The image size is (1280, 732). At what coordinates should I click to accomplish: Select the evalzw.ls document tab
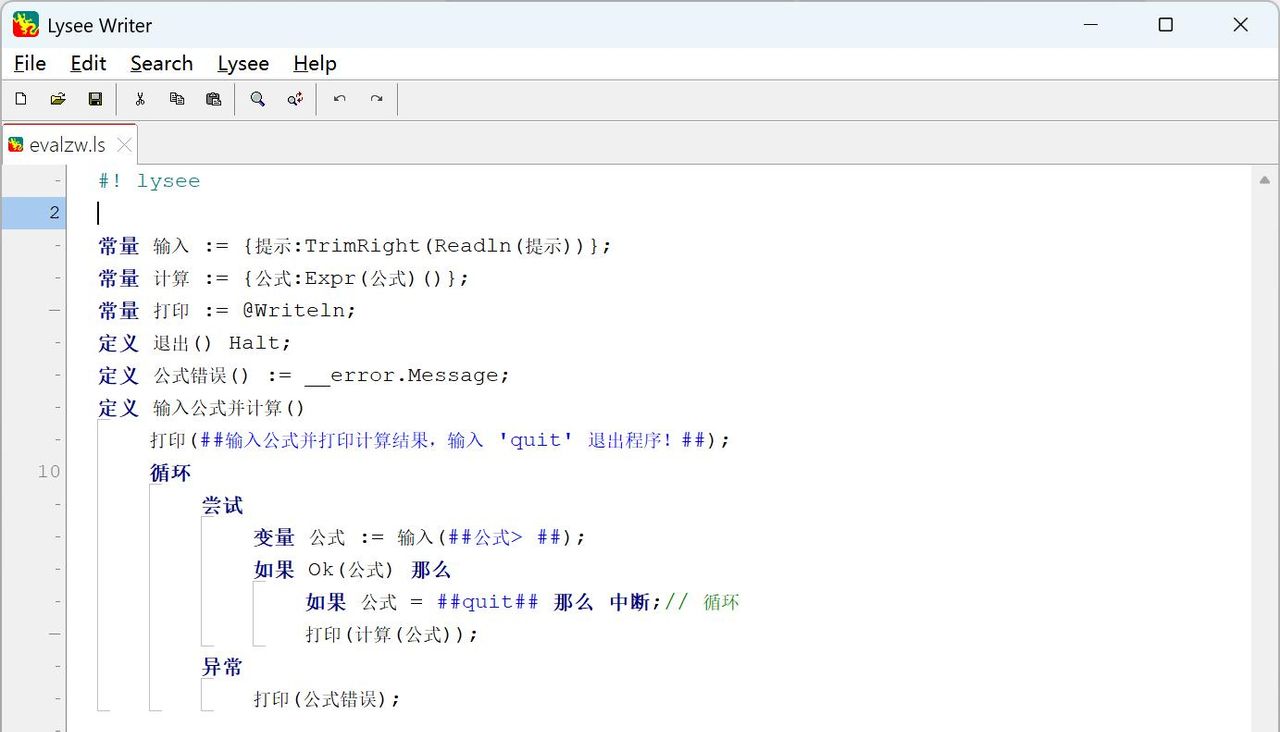[x=69, y=145]
